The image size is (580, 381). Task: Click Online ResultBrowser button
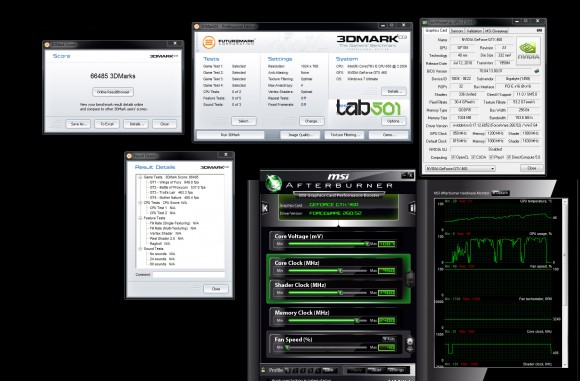tap(113, 92)
